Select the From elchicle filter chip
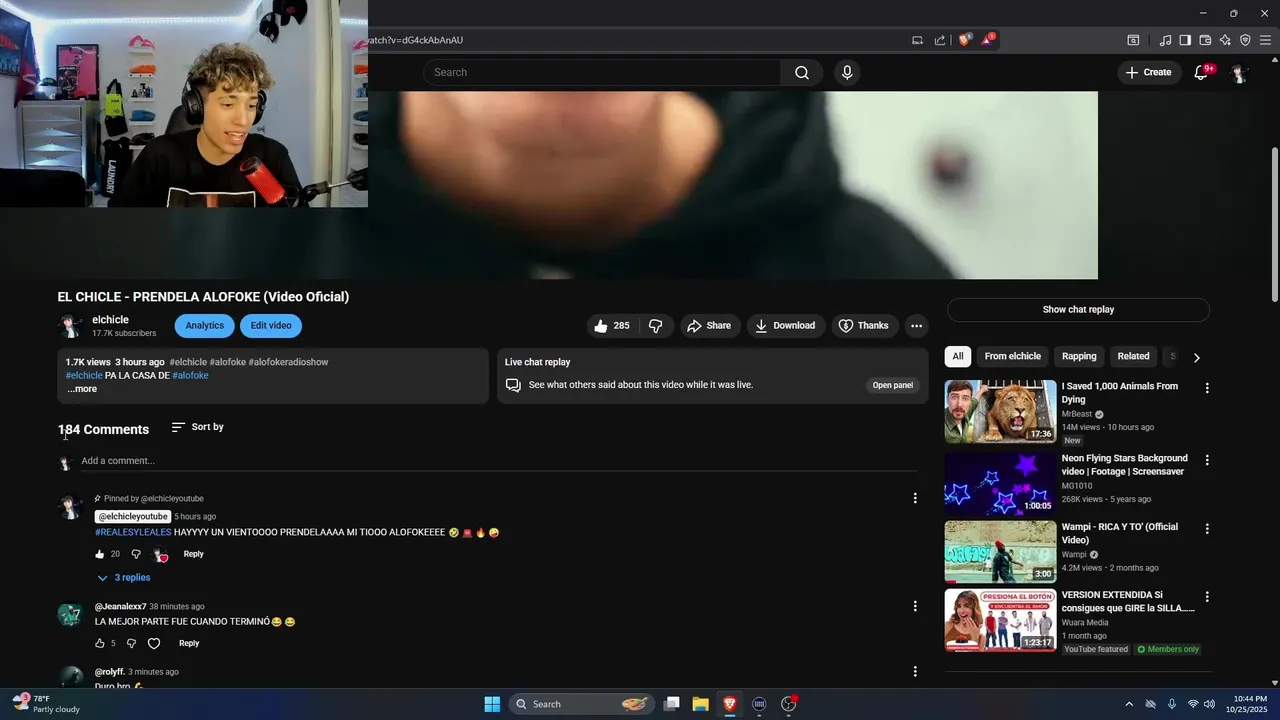 (1012, 356)
